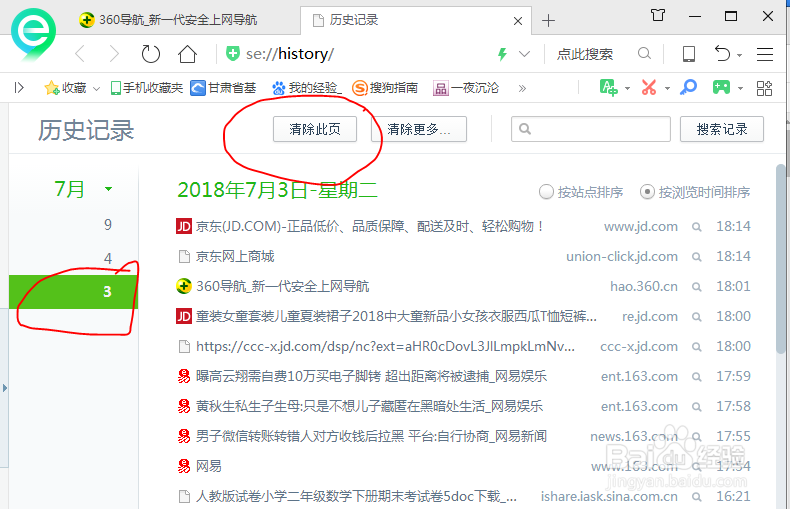Open a new tab with plus button
Screen dimensions: 790x509
(548, 21)
